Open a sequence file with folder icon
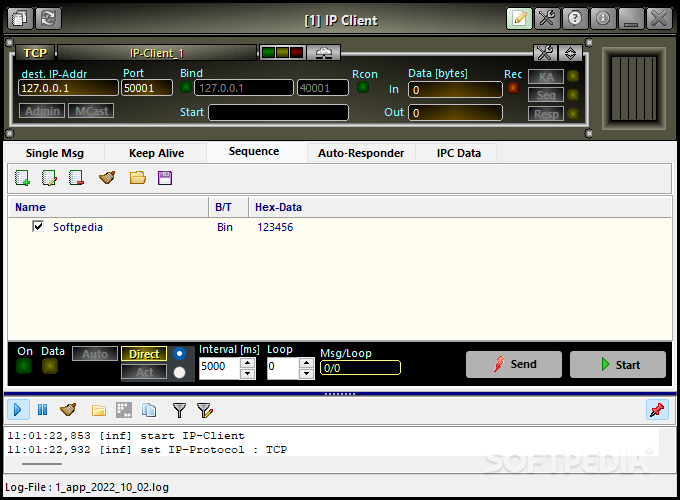Screen dimensions: 680x500 tap(138, 178)
